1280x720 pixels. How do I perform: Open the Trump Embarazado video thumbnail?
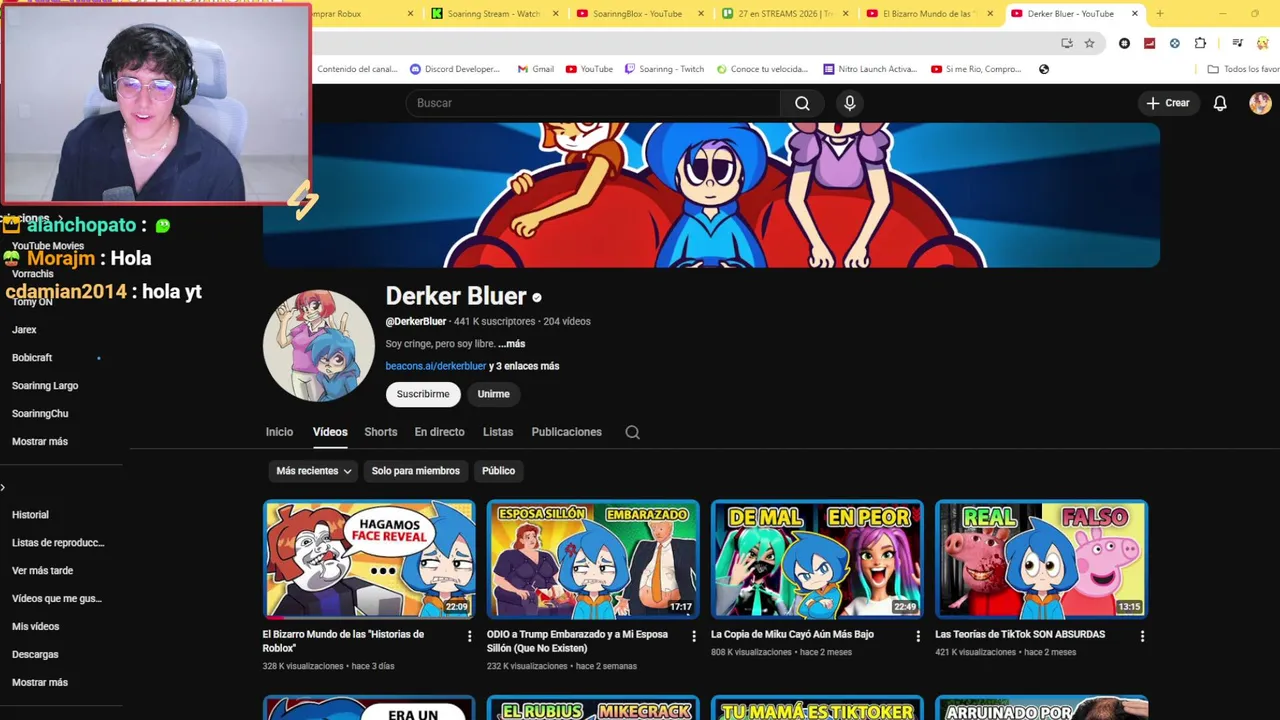pyautogui.click(x=593, y=559)
